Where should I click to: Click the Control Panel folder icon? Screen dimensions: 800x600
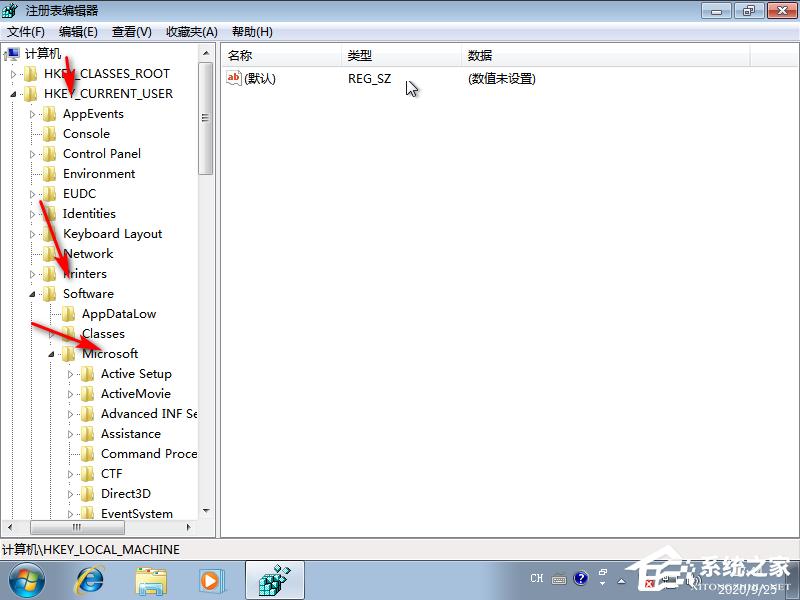click(x=49, y=154)
